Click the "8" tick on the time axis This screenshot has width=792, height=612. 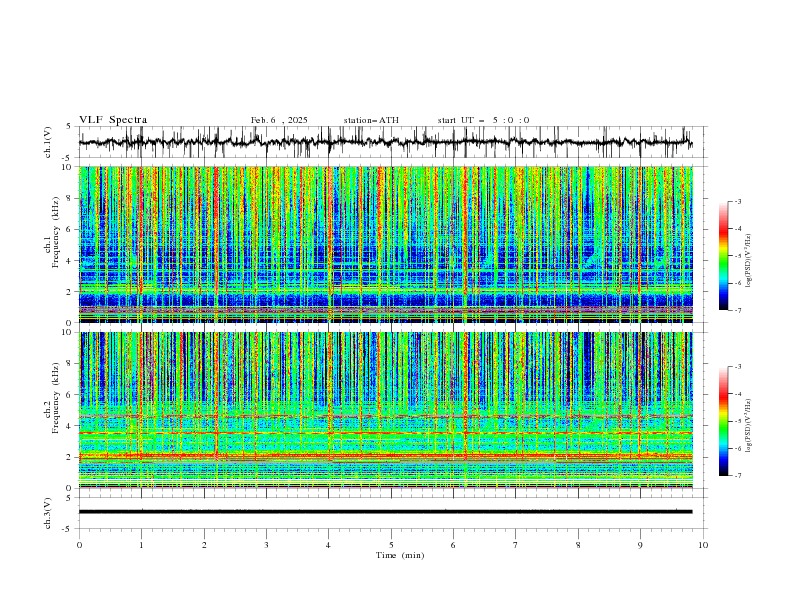point(578,545)
